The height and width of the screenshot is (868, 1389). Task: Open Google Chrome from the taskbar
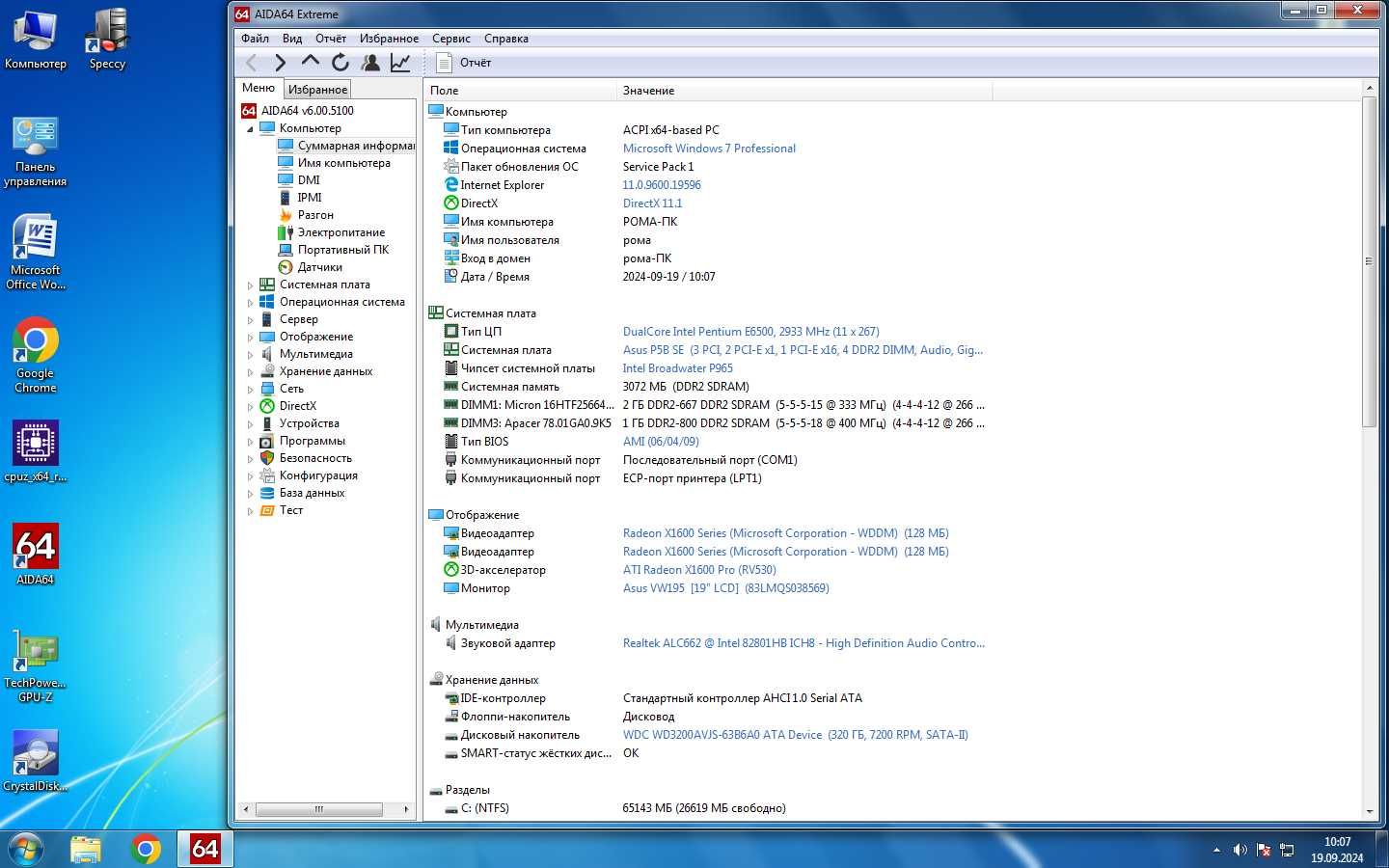[x=146, y=849]
